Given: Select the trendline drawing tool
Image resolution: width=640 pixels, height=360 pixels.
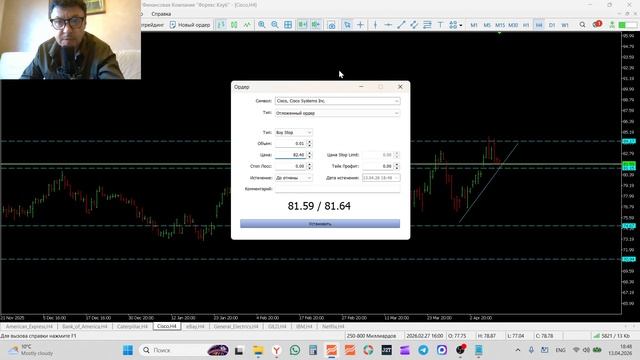Looking at the screenshot, I should click(x=401, y=25).
